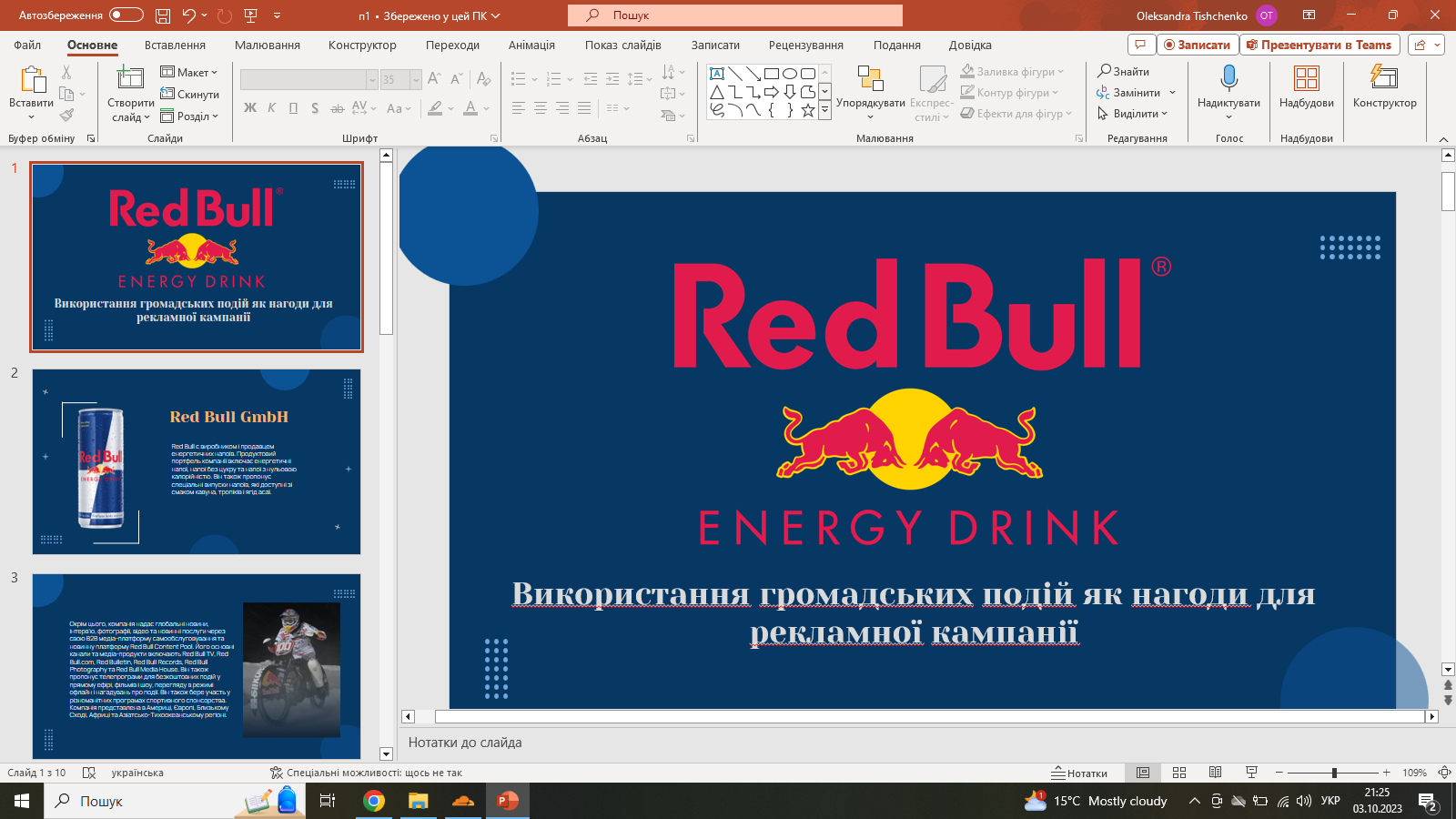This screenshot has width=1456, height=819.
Task: Zoom in with the plus button
Action: (x=1386, y=773)
